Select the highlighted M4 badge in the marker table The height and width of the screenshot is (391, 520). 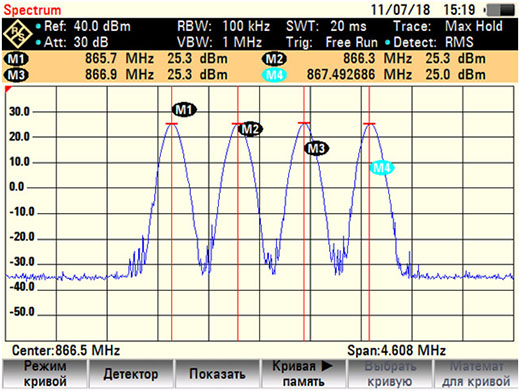[274, 75]
